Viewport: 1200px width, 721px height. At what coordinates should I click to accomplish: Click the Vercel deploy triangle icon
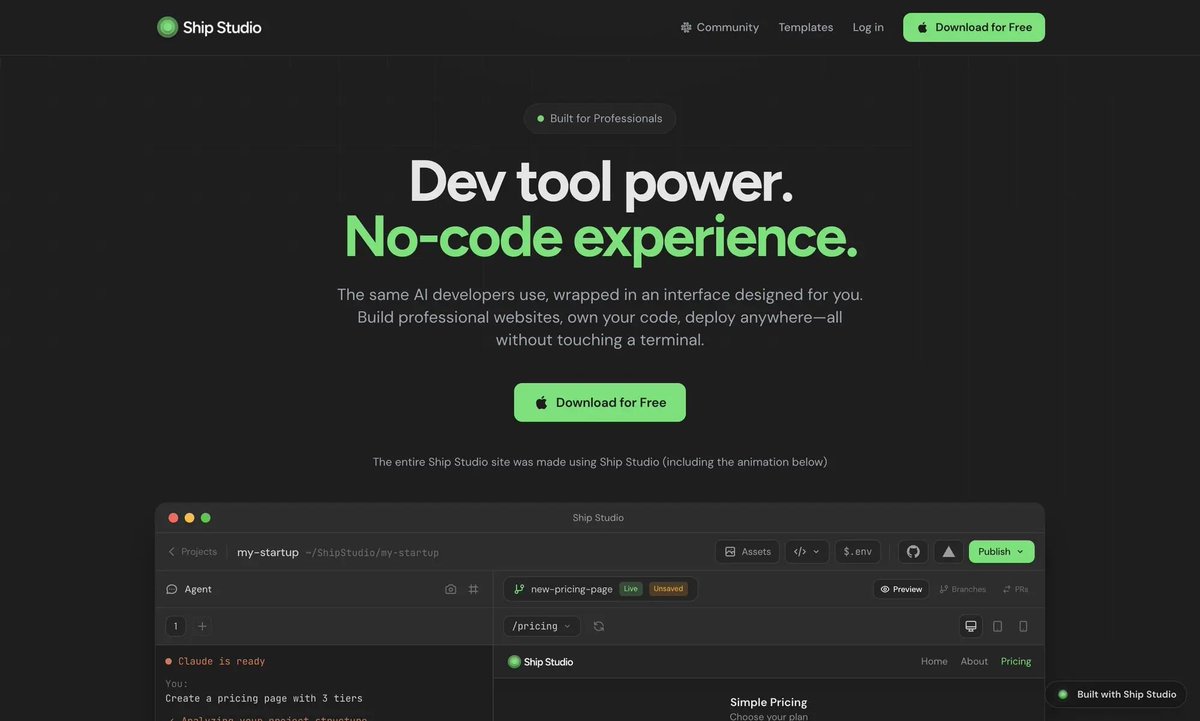pyautogui.click(x=948, y=551)
